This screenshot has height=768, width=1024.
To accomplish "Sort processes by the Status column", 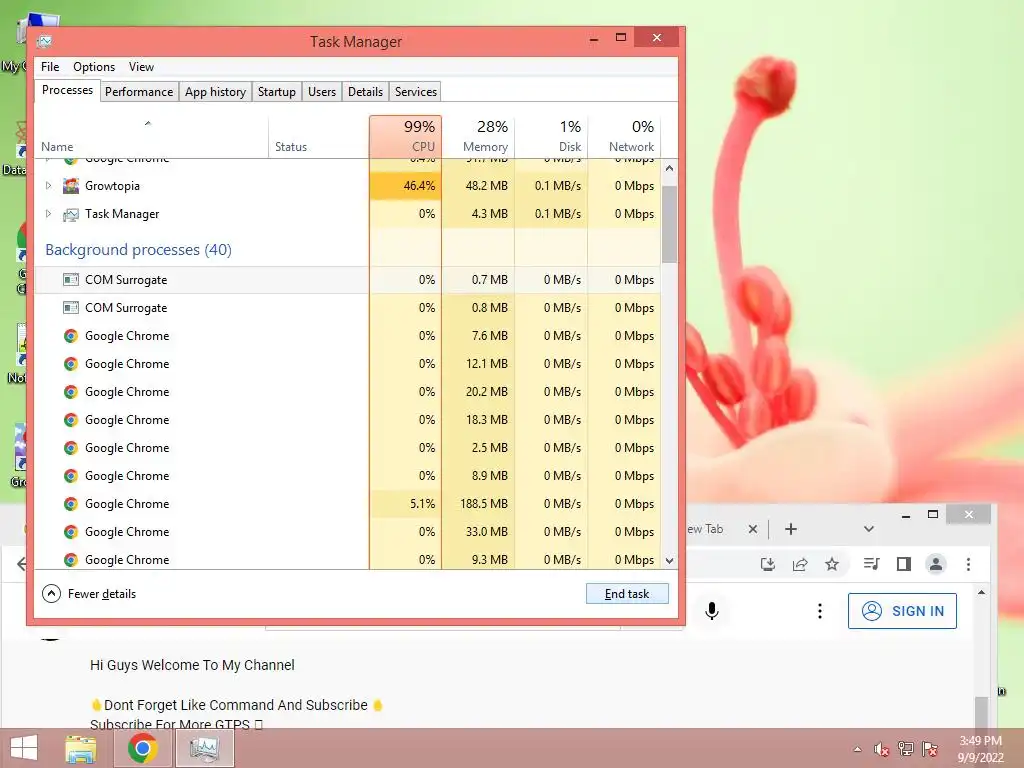I will point(319,136).
